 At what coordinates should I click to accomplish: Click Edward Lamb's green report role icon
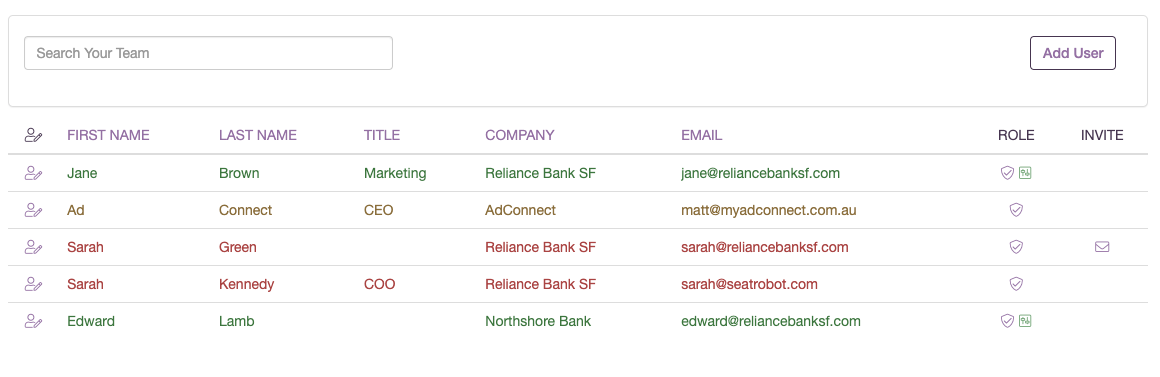pyautogui.click(x=1025, y=321)
